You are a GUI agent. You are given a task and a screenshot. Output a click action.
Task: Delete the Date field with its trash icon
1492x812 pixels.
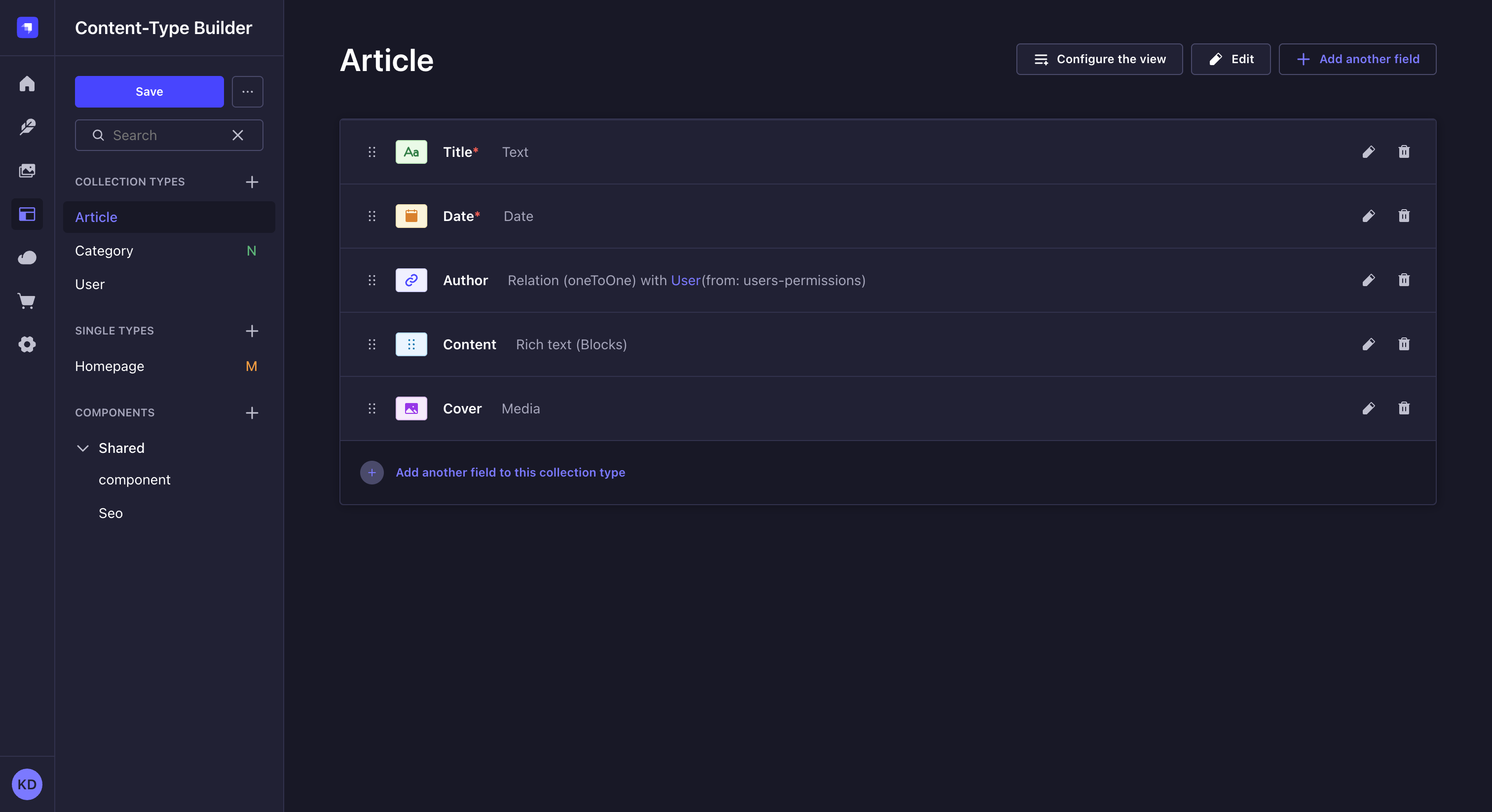pyautogui.click(x=1404, y=216)
